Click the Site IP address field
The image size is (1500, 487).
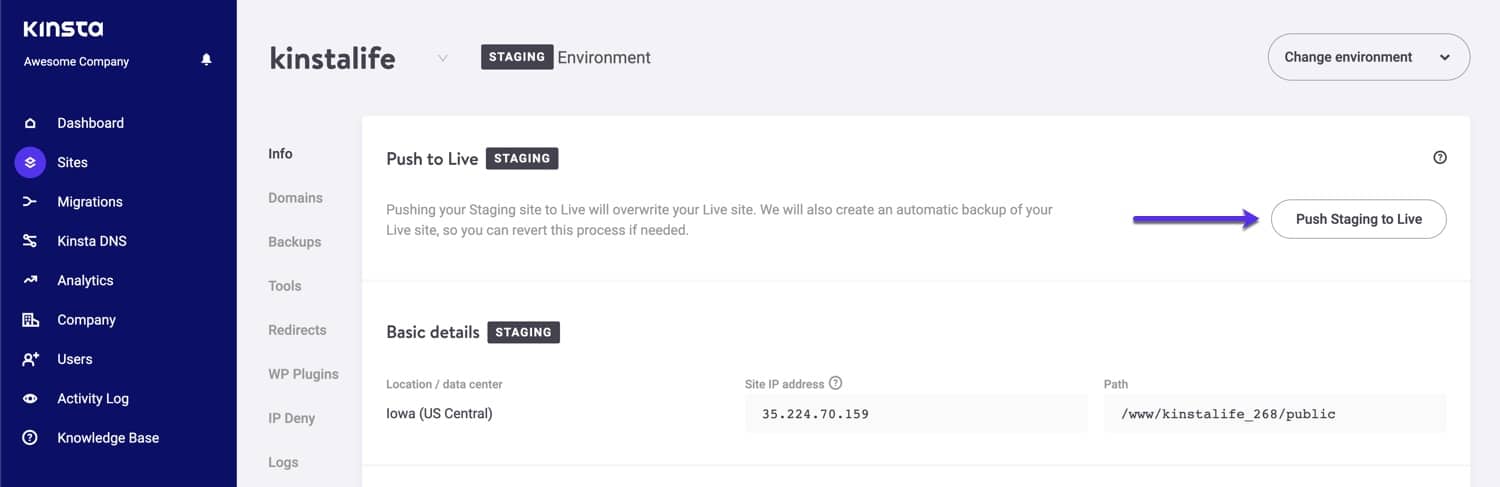coord(915,414)
